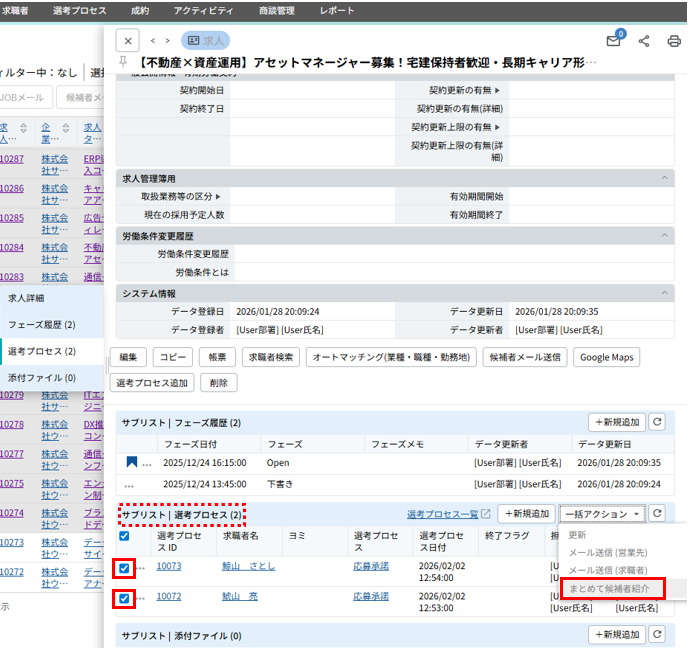Pin the job record with the pushpin icon
The height and width of the screenshot is (648, 690).
coord(123,62)
